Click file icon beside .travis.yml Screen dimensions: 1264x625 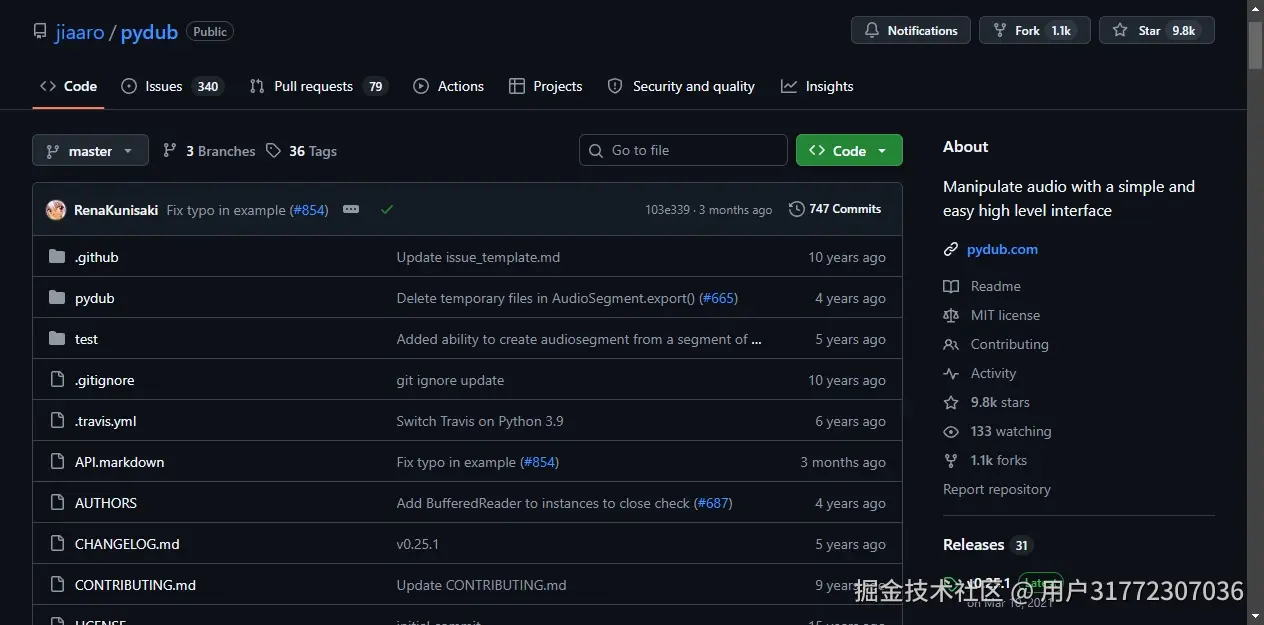click(57, 421)
